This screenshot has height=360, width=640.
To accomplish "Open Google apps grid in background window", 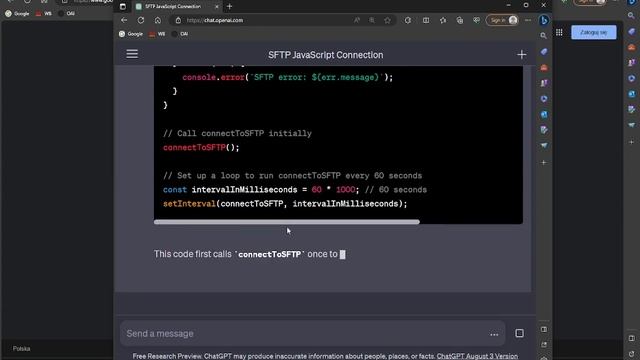I will coord(559,32).
